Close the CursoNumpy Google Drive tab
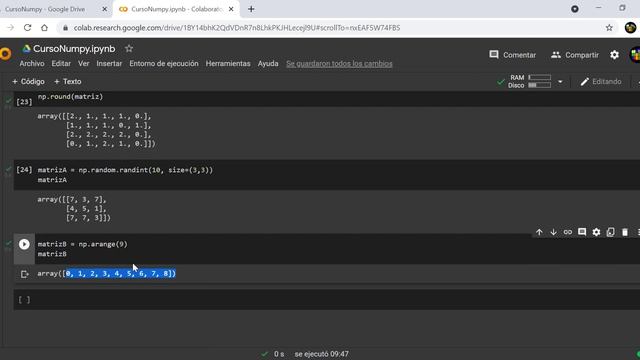Screen dimensions: 640x360 coord(104,9)
